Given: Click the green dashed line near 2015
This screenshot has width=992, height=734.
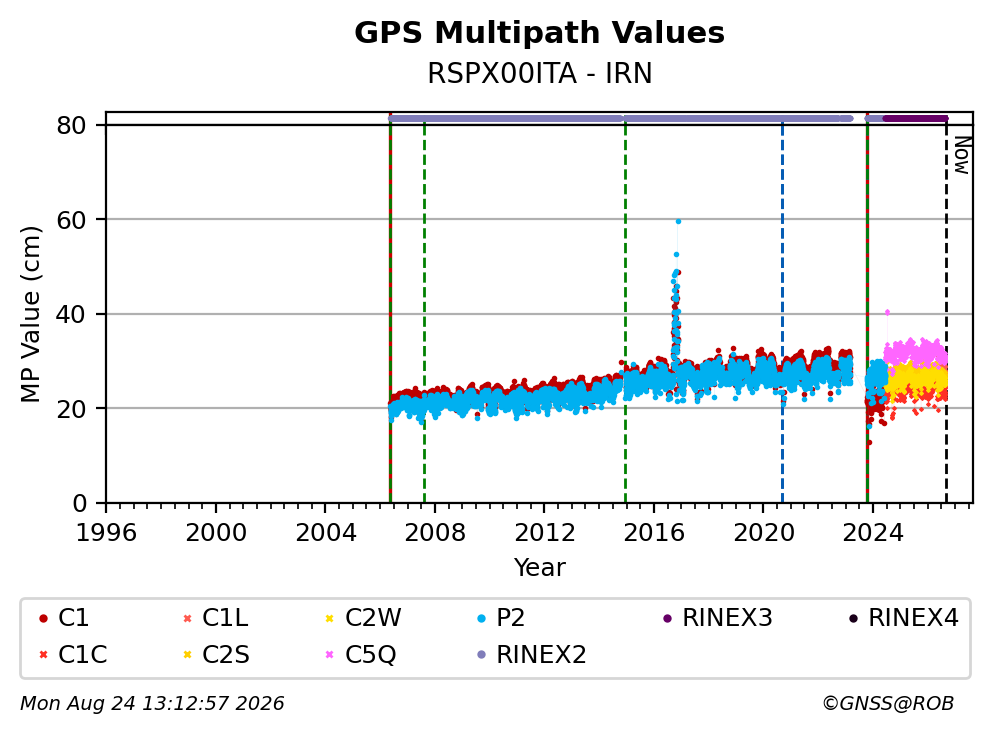Looking at the screenshot, I should pyautogui.click(x=626, y=310).
